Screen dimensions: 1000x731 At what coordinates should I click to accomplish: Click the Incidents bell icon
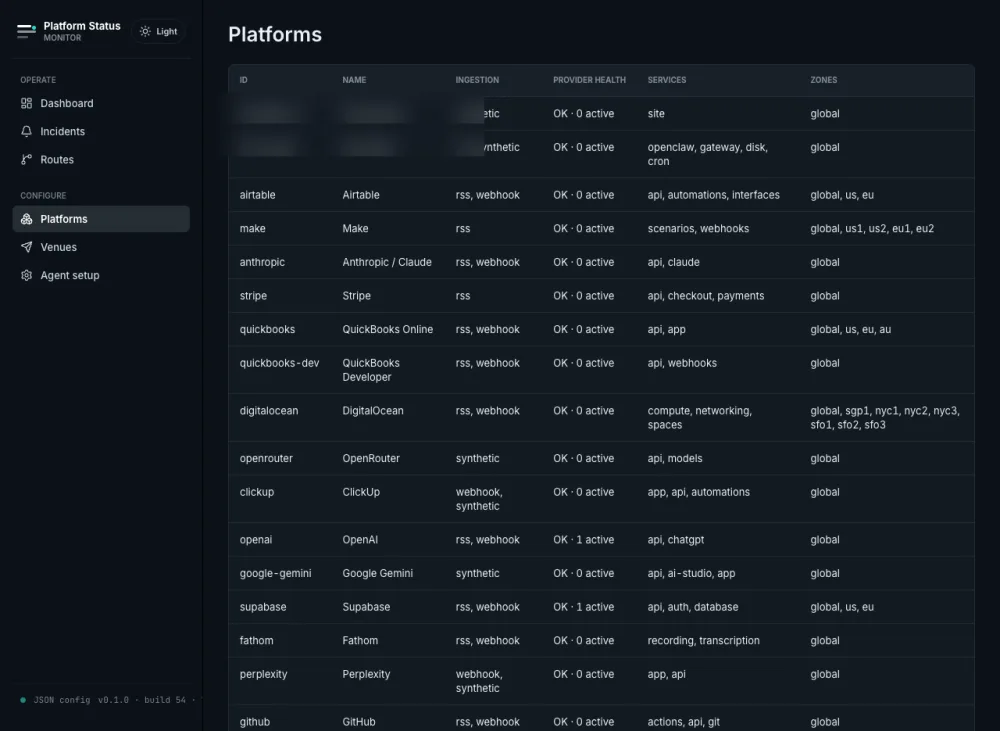tap(26, 131)
